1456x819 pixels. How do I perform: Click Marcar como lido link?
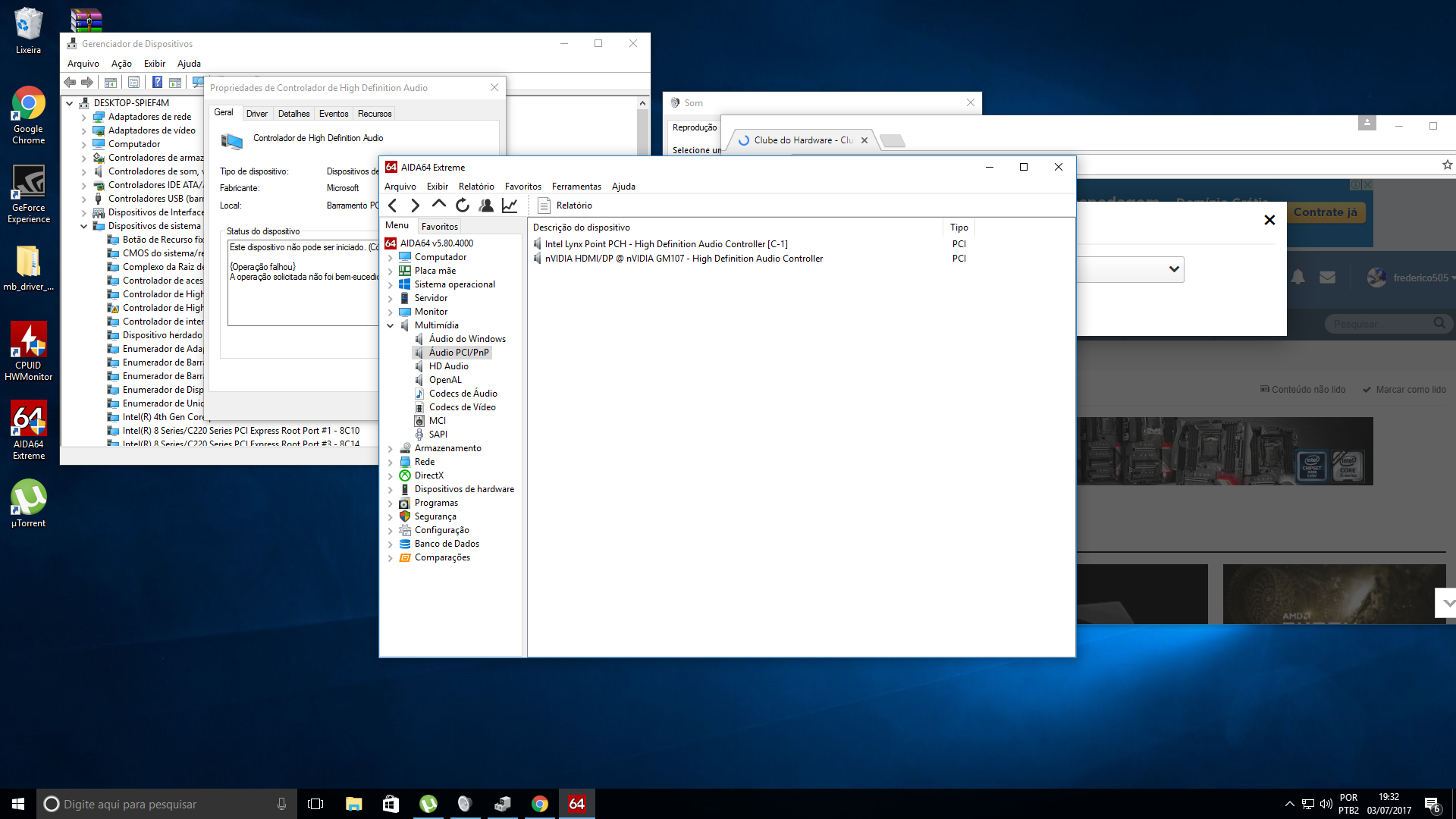(1404, 390)
